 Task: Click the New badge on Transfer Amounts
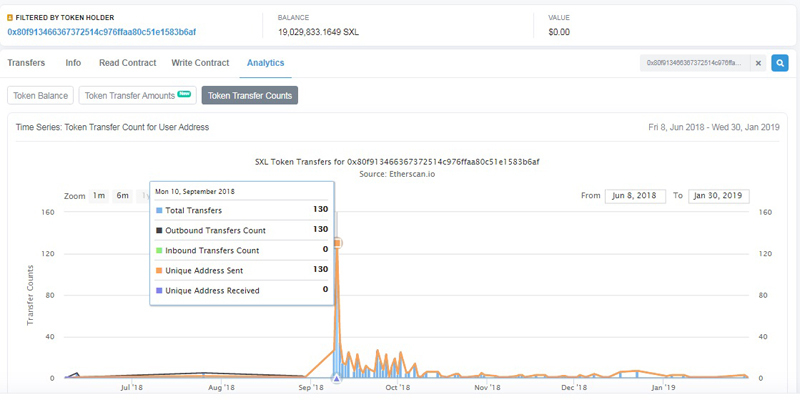click(184, 93)
